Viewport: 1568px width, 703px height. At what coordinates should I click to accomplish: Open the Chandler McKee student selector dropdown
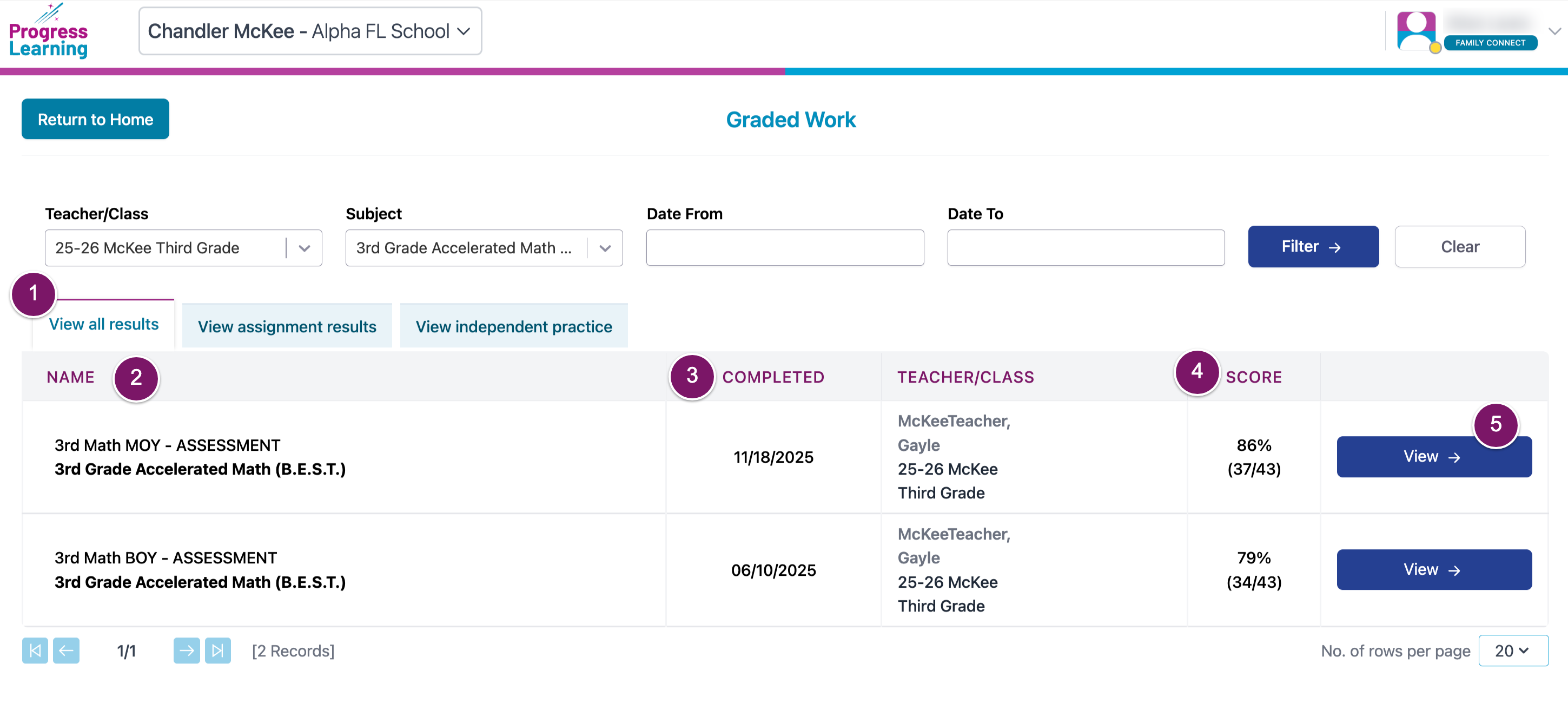point(310,31)
